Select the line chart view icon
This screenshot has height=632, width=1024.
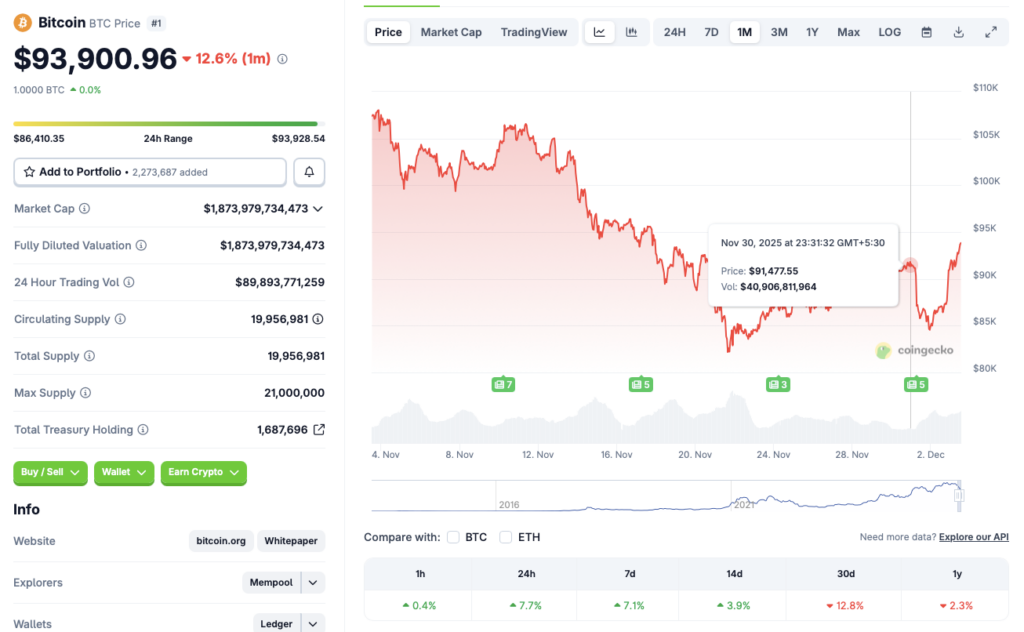point(598,32)
